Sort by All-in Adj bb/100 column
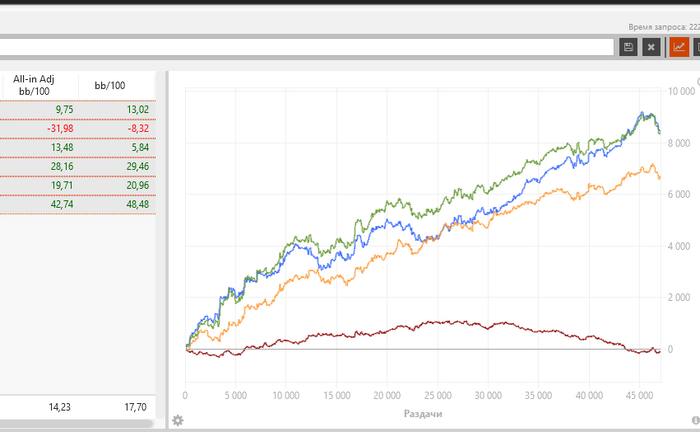Image resolution: width=700 pixels, height=432 pixels. coord(34,85)
